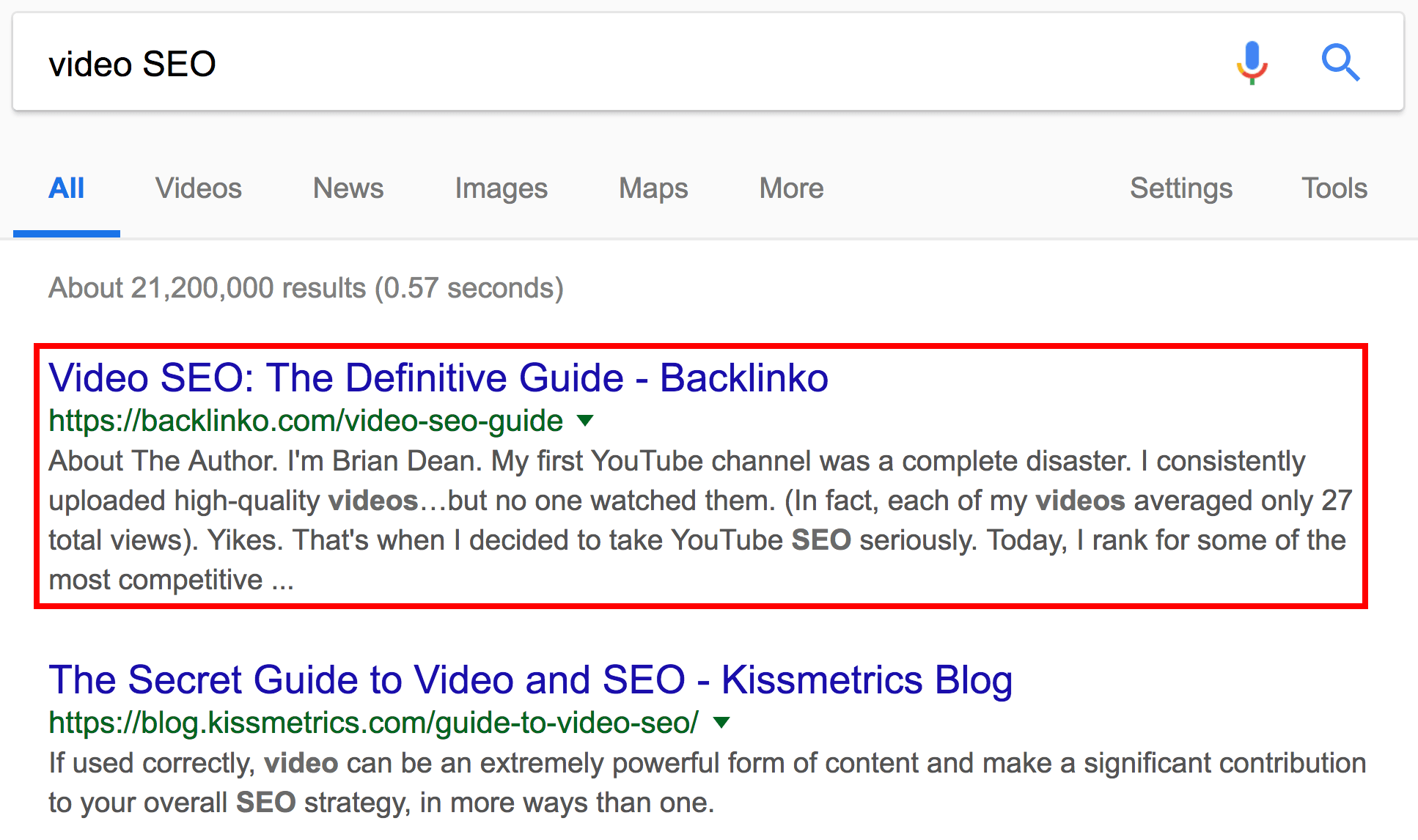The width and height of the screenshot is (1418, 840).
Task: Expand the More search categories menu
Action: [792, 188]
